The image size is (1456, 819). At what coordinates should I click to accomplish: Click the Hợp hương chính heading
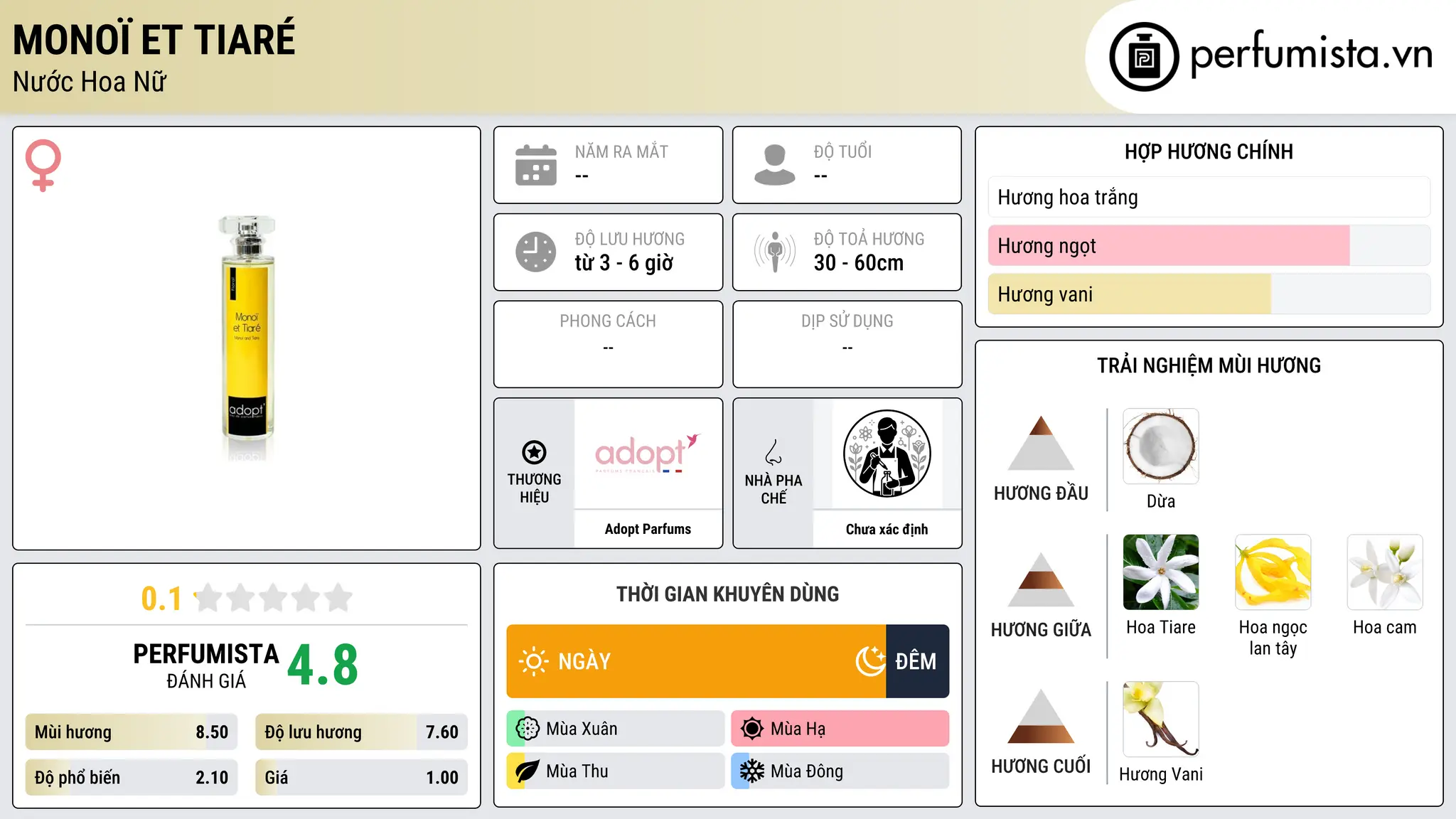(1209, 151)
